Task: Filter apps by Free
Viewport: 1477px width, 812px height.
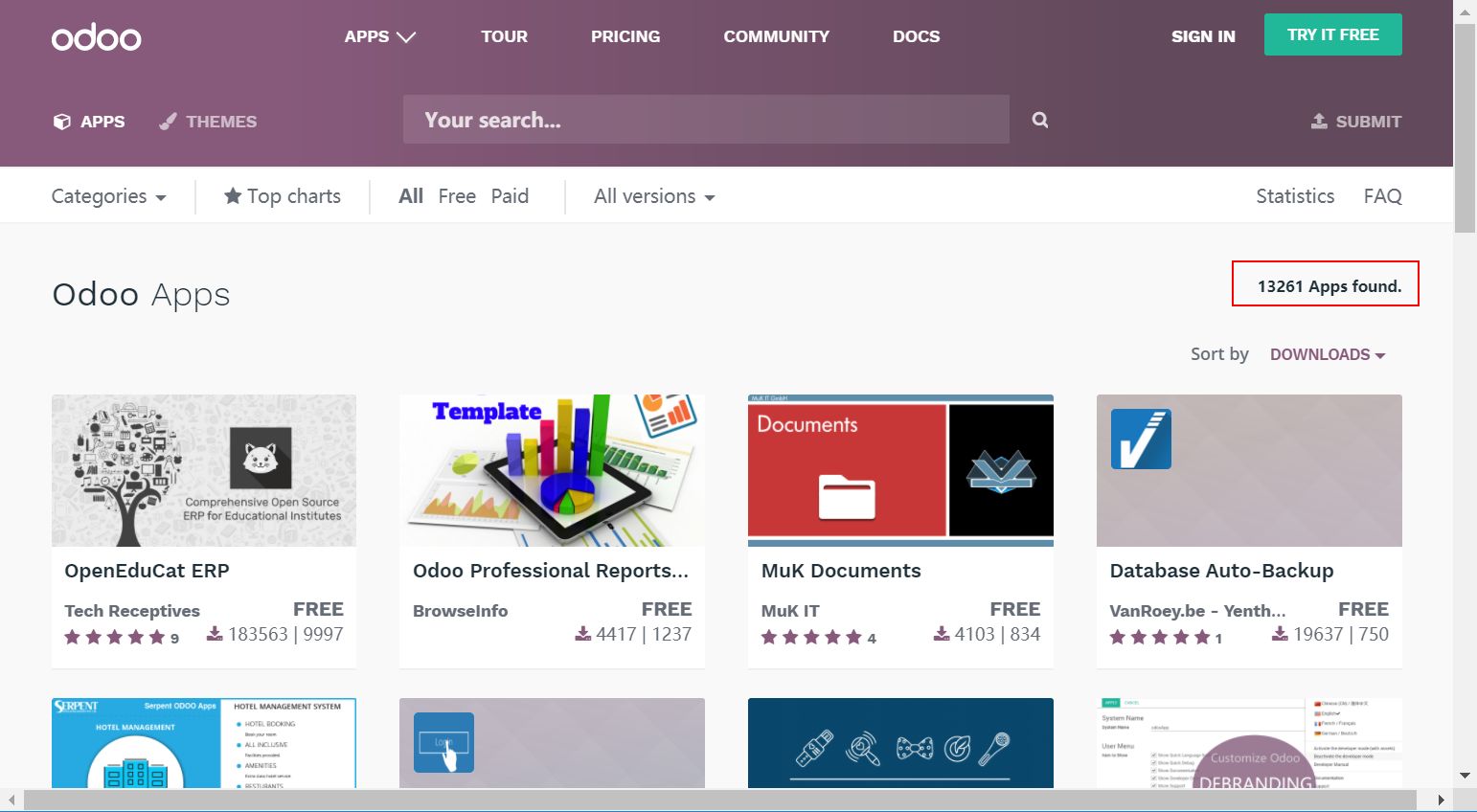Action: click(x=457, y=196)
